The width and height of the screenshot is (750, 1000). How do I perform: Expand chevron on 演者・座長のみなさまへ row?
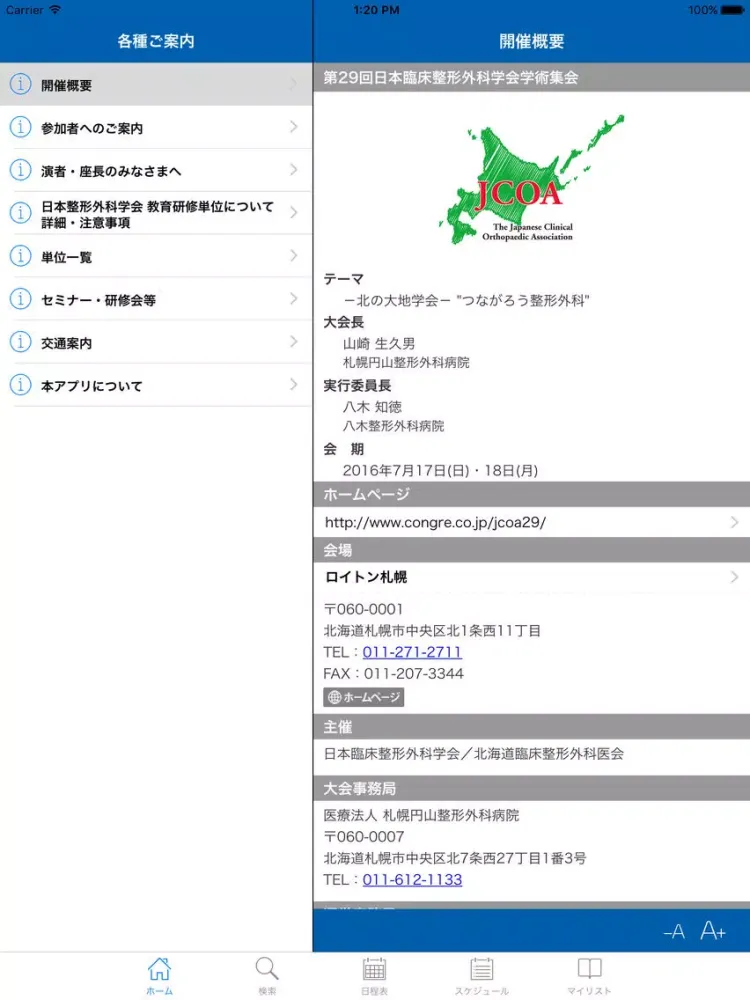(293, 170)
